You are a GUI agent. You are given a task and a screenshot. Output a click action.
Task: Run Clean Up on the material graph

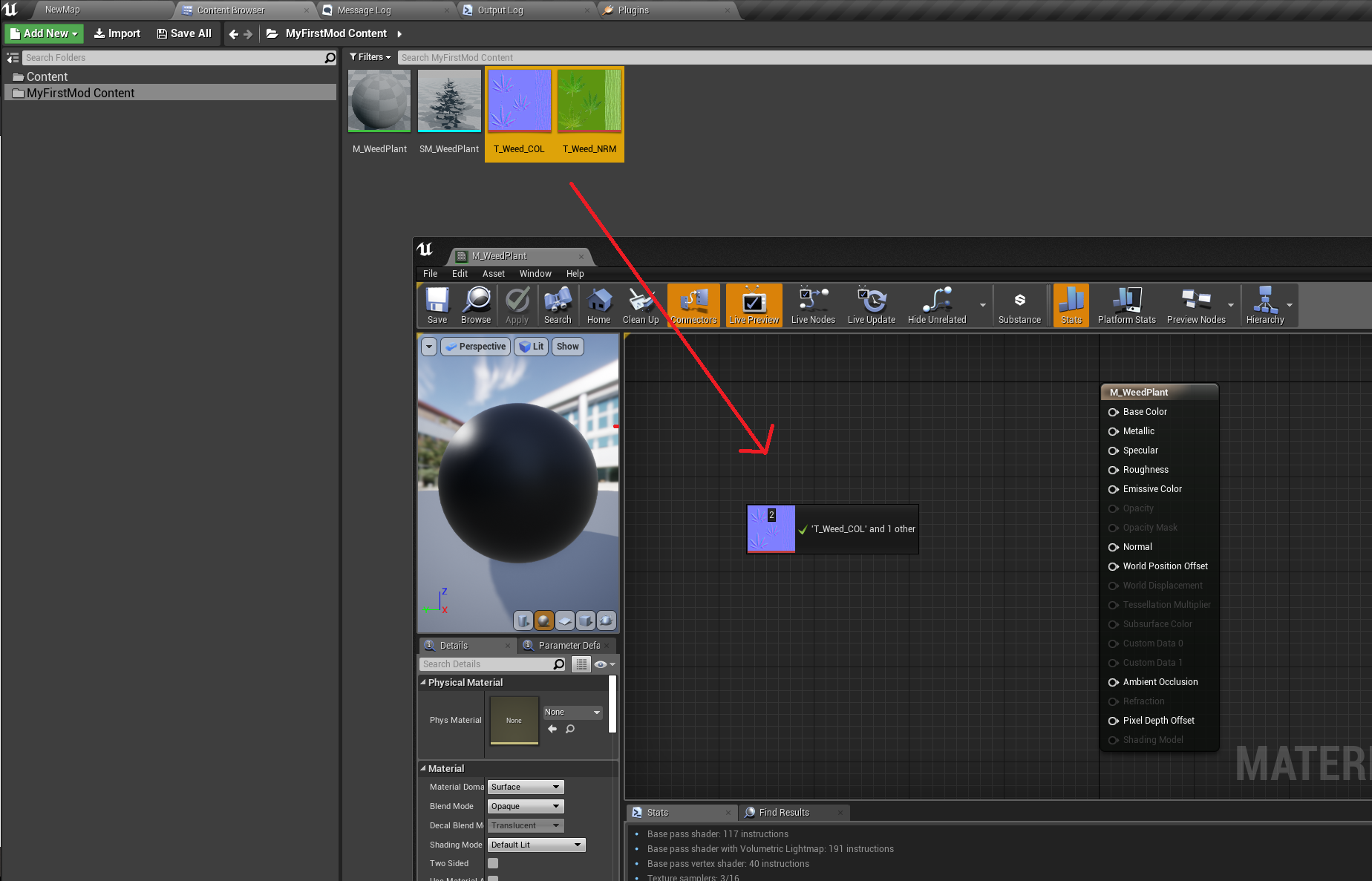tap(641, 305)
